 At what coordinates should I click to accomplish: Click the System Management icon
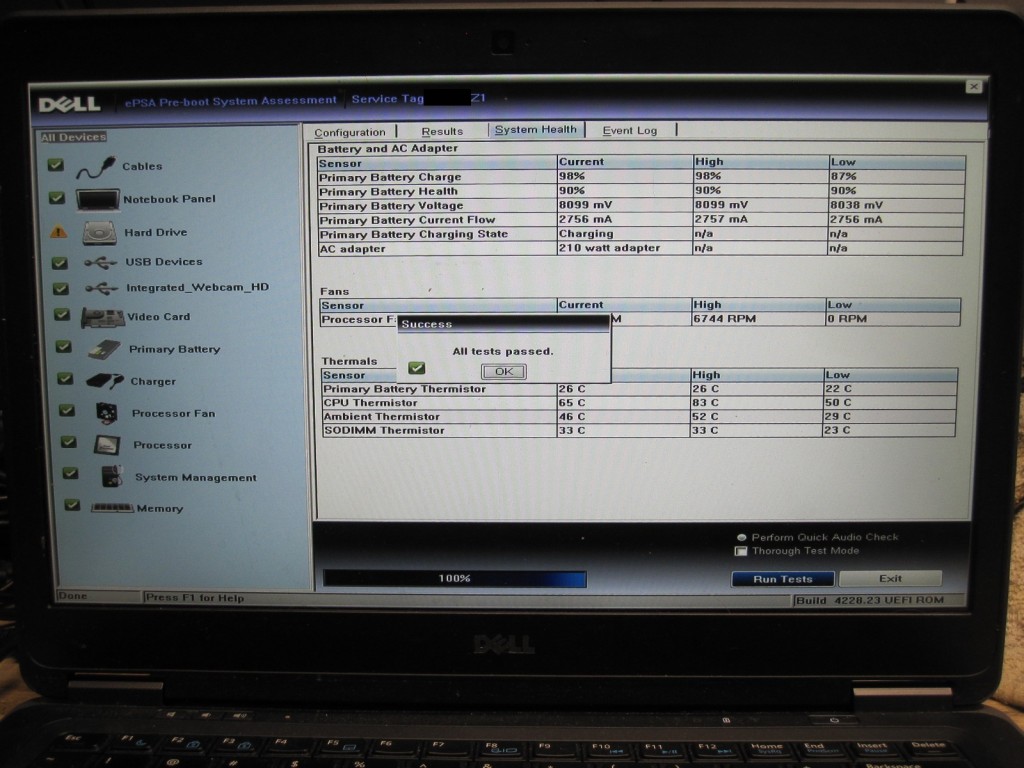[x=112, y=476]
